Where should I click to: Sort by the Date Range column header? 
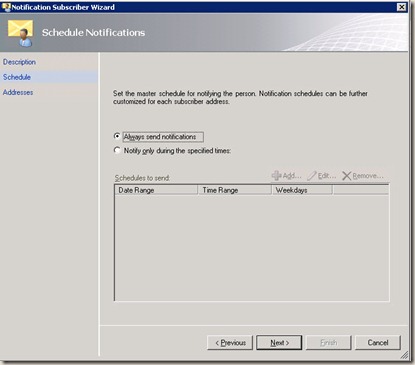156,190
